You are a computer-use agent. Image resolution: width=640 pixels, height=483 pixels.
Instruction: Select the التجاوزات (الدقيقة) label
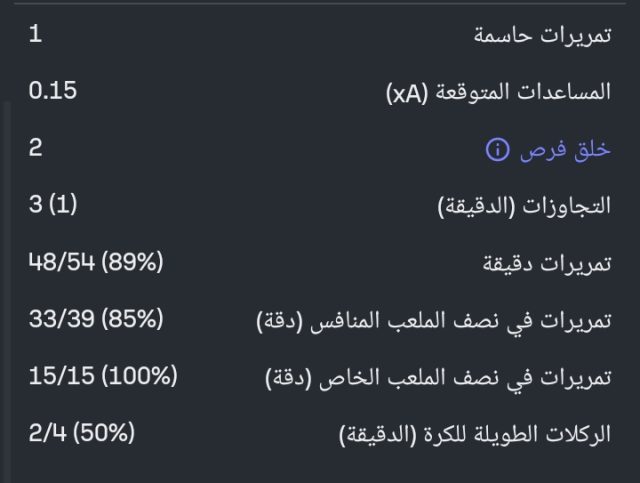[524, 207]
